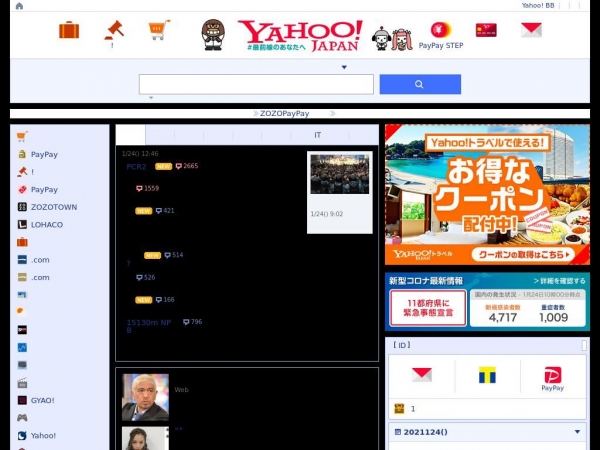The width and height of the screenshot is (600, 450).
Task: Click the two mascot characters right of logo
Action: point(392,39)
